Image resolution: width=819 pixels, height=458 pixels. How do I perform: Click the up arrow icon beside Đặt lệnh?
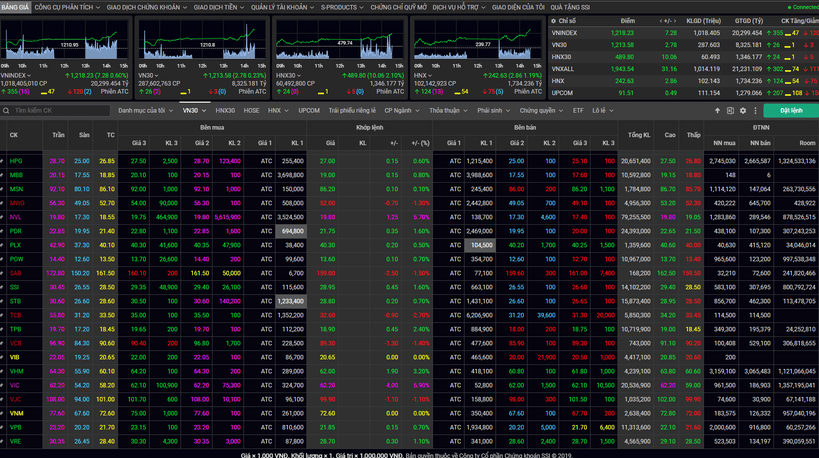tap(717, 111)
